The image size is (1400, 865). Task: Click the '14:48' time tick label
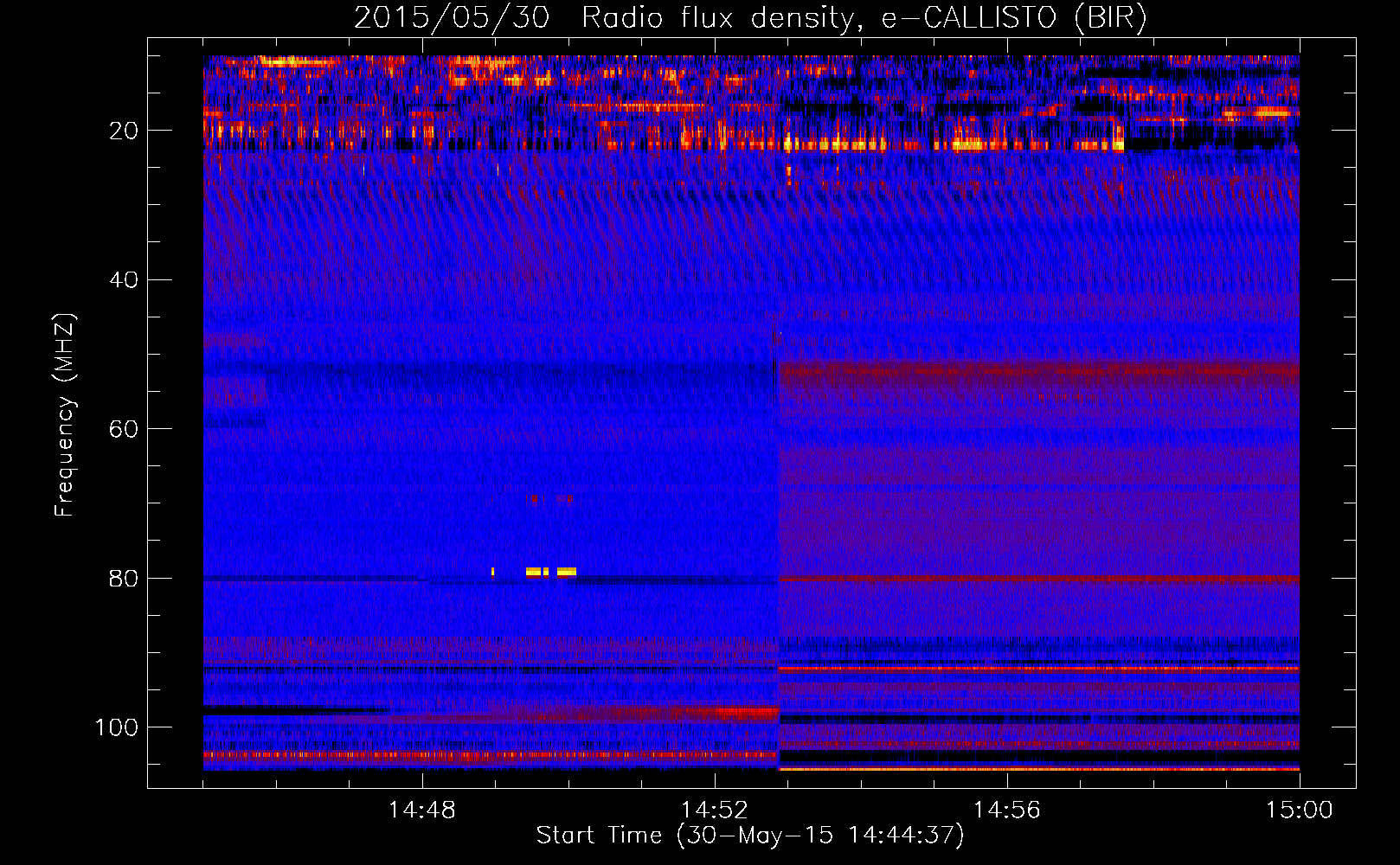[x=422, y=811]
